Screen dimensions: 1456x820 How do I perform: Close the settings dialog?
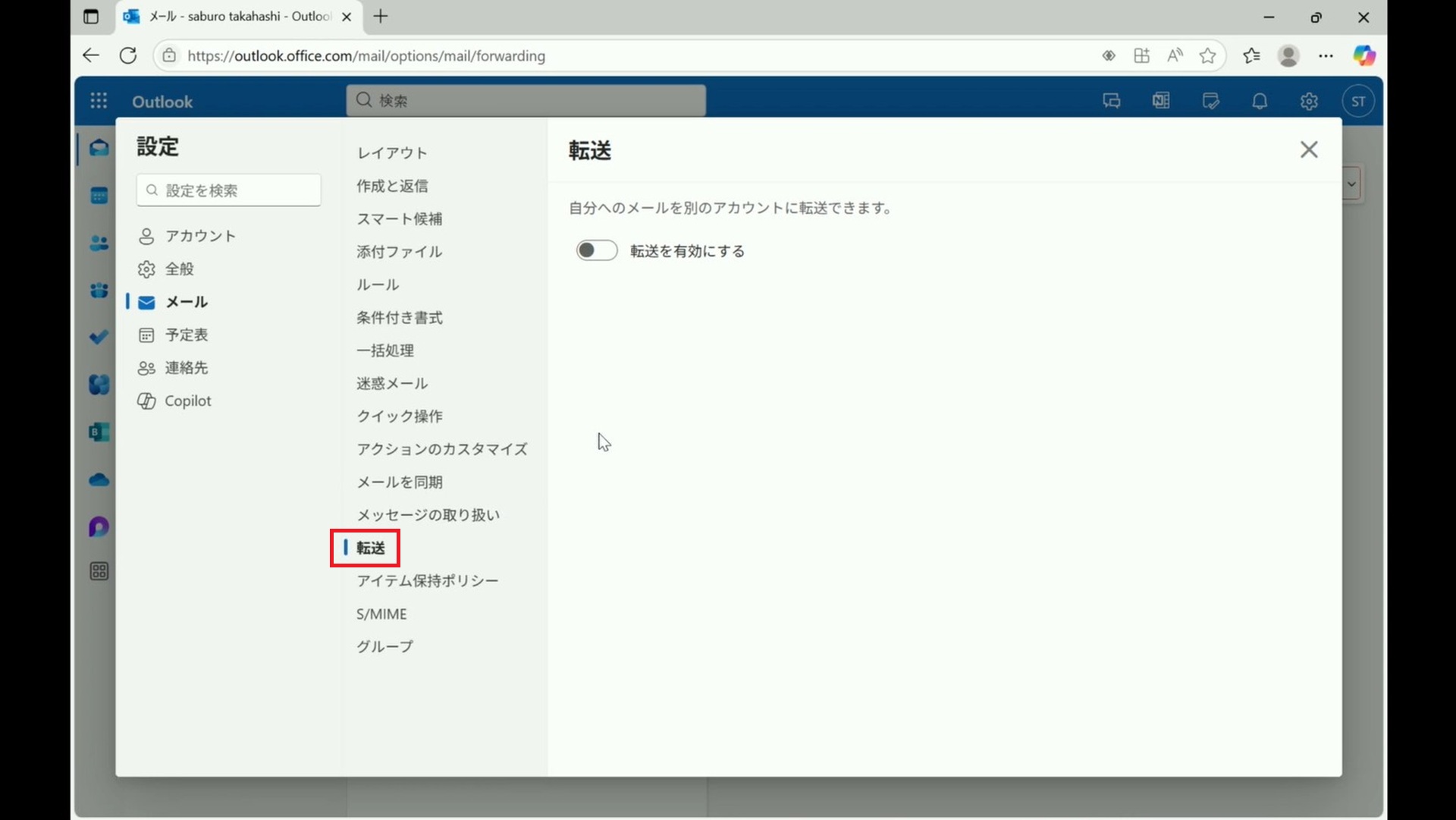(1309, 149)
